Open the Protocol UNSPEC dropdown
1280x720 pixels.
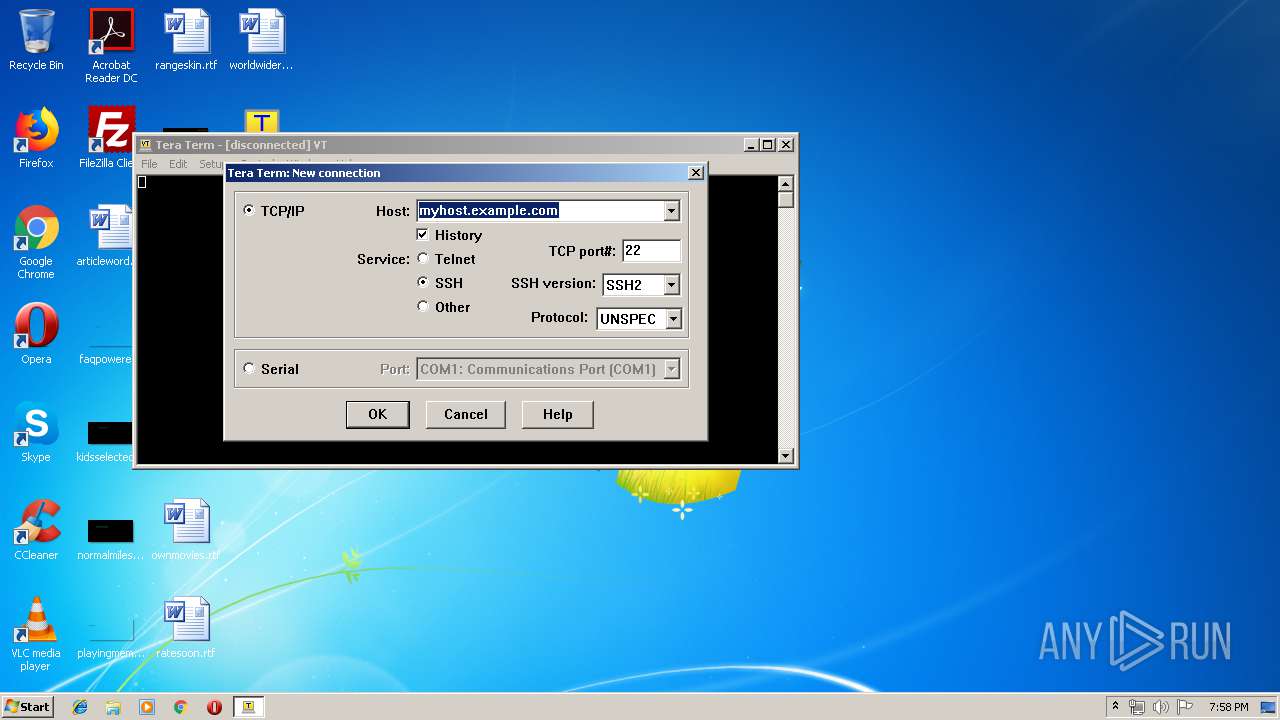tap(673, 319)
